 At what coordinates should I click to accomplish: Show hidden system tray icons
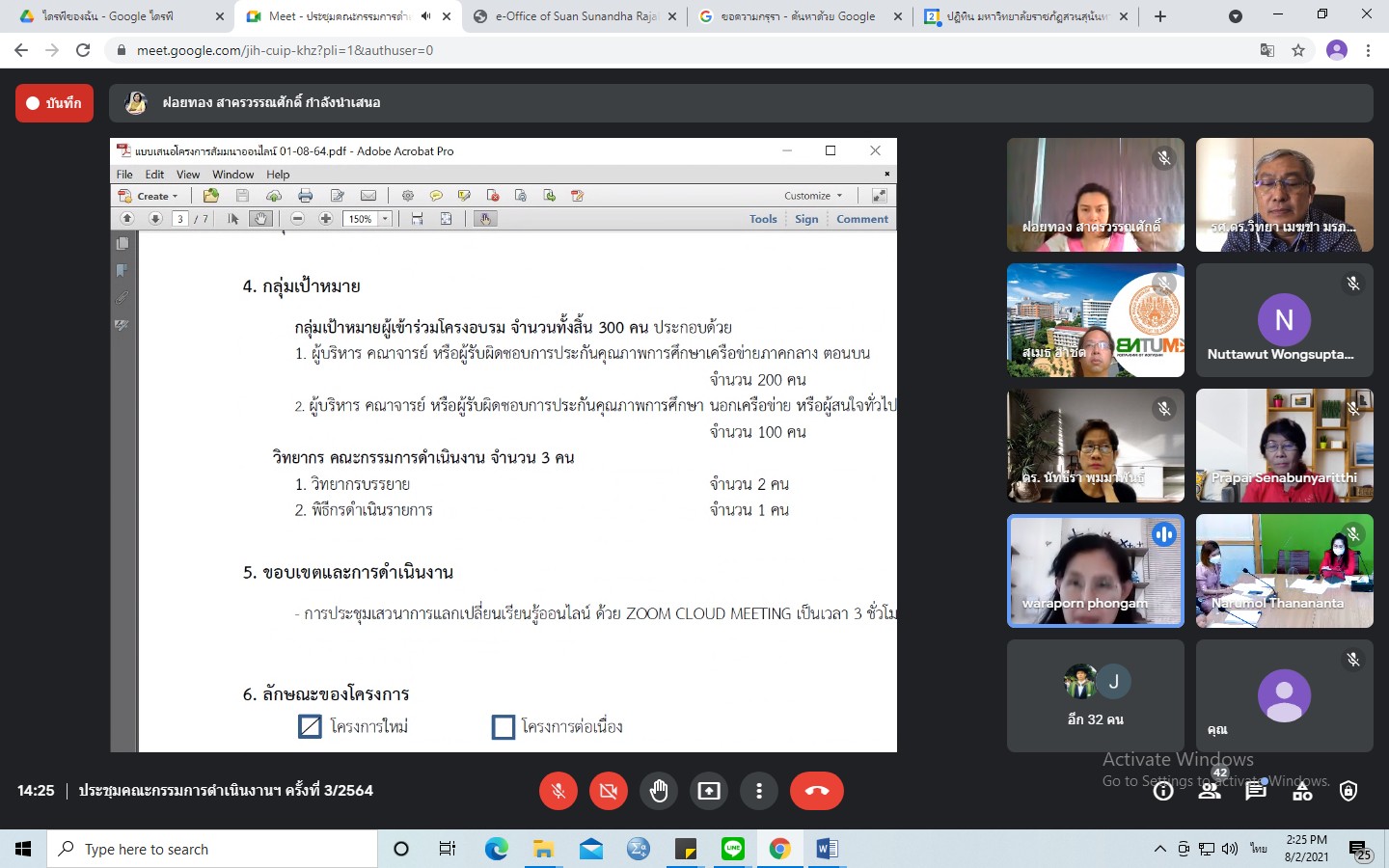point(1159,849)
